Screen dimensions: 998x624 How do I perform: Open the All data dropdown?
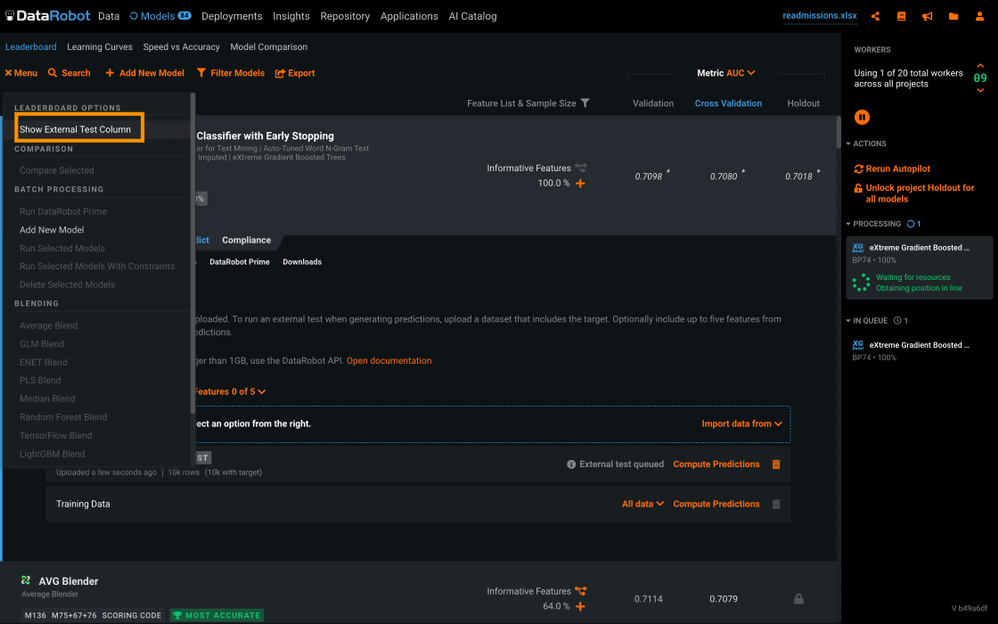[643, 504]
